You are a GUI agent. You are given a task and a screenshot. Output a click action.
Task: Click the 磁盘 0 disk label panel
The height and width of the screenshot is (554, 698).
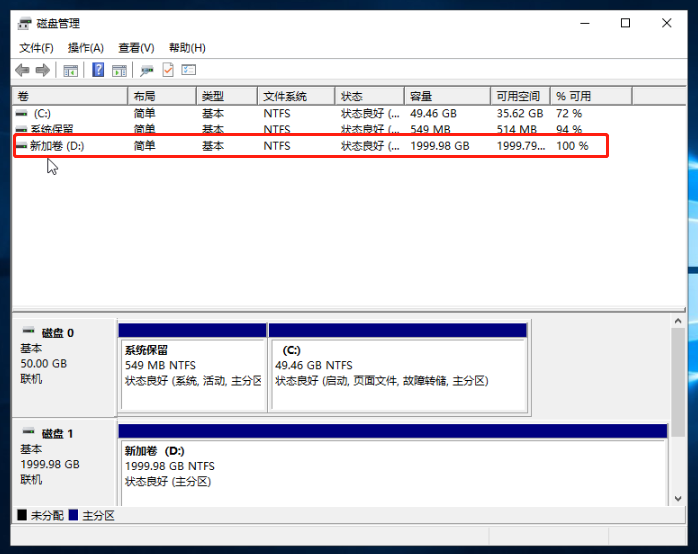click(64, 368)
